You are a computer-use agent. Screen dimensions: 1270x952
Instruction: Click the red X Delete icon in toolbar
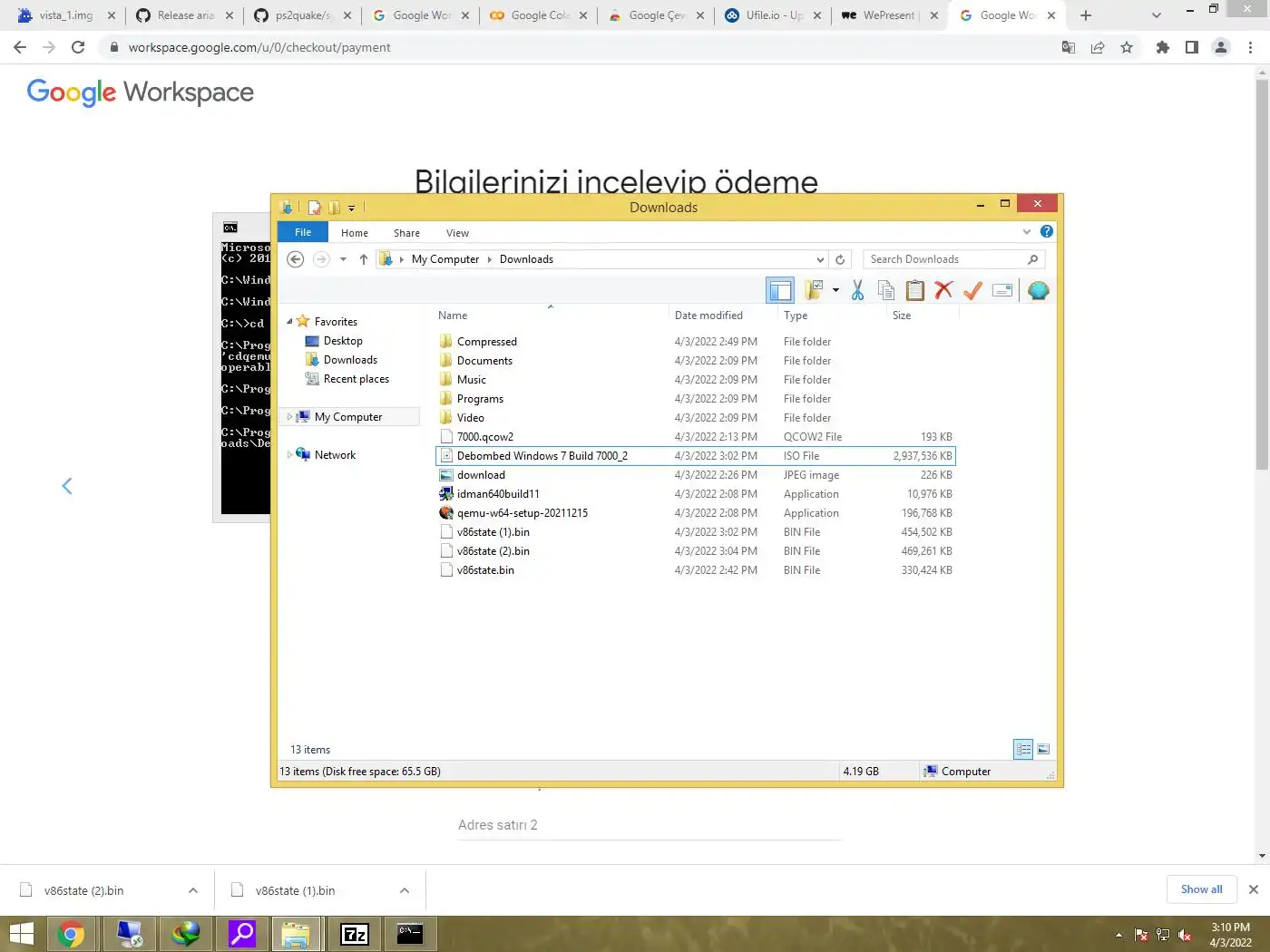tap(944, 290)
